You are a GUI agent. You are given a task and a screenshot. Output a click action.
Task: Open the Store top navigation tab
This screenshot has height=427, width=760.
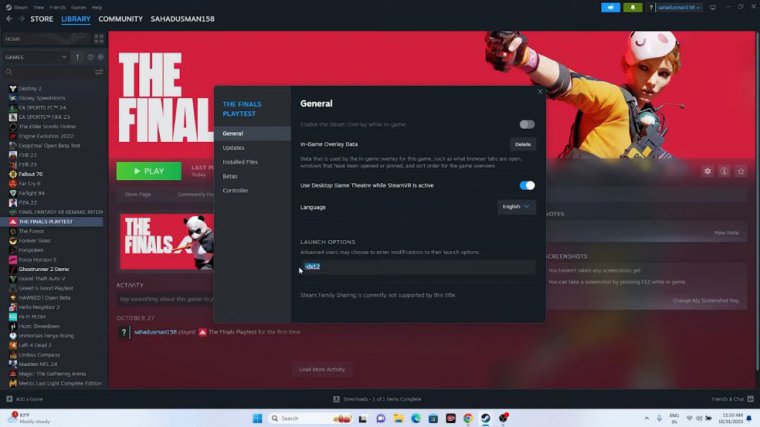[42, 18]
